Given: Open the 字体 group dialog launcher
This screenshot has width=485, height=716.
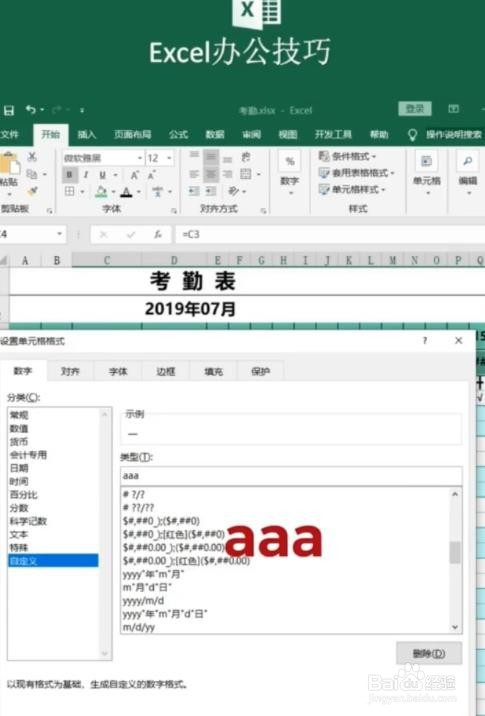Looking at the screenshot, I should pyautogui.click(x=174, y=211).
